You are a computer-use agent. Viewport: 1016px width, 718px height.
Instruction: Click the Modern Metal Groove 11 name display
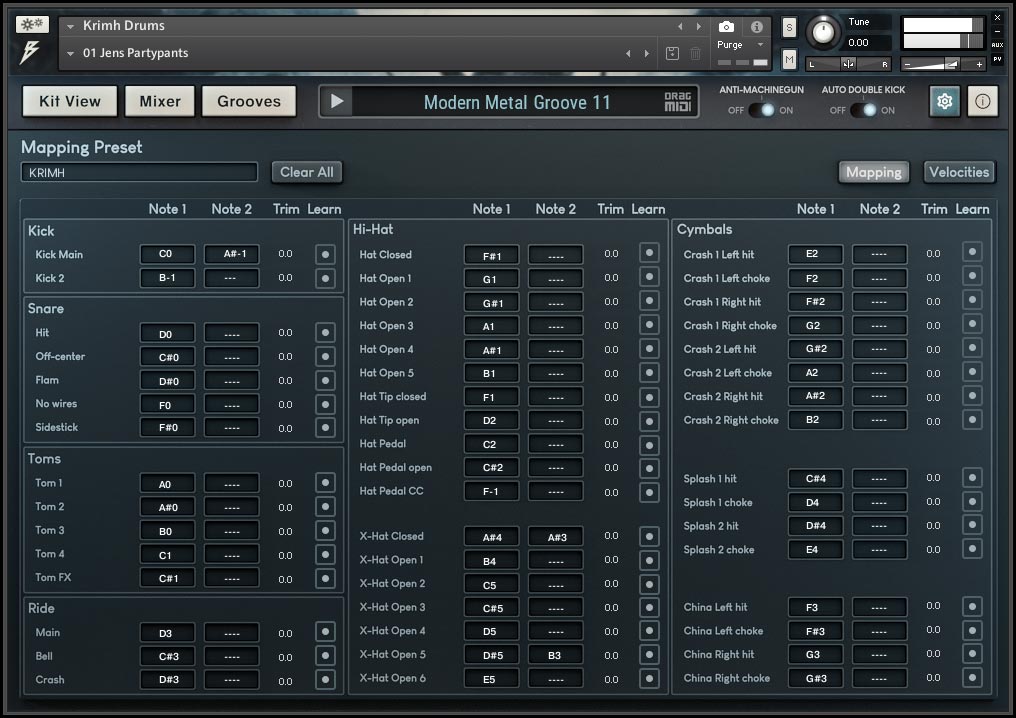click(516, 102)
